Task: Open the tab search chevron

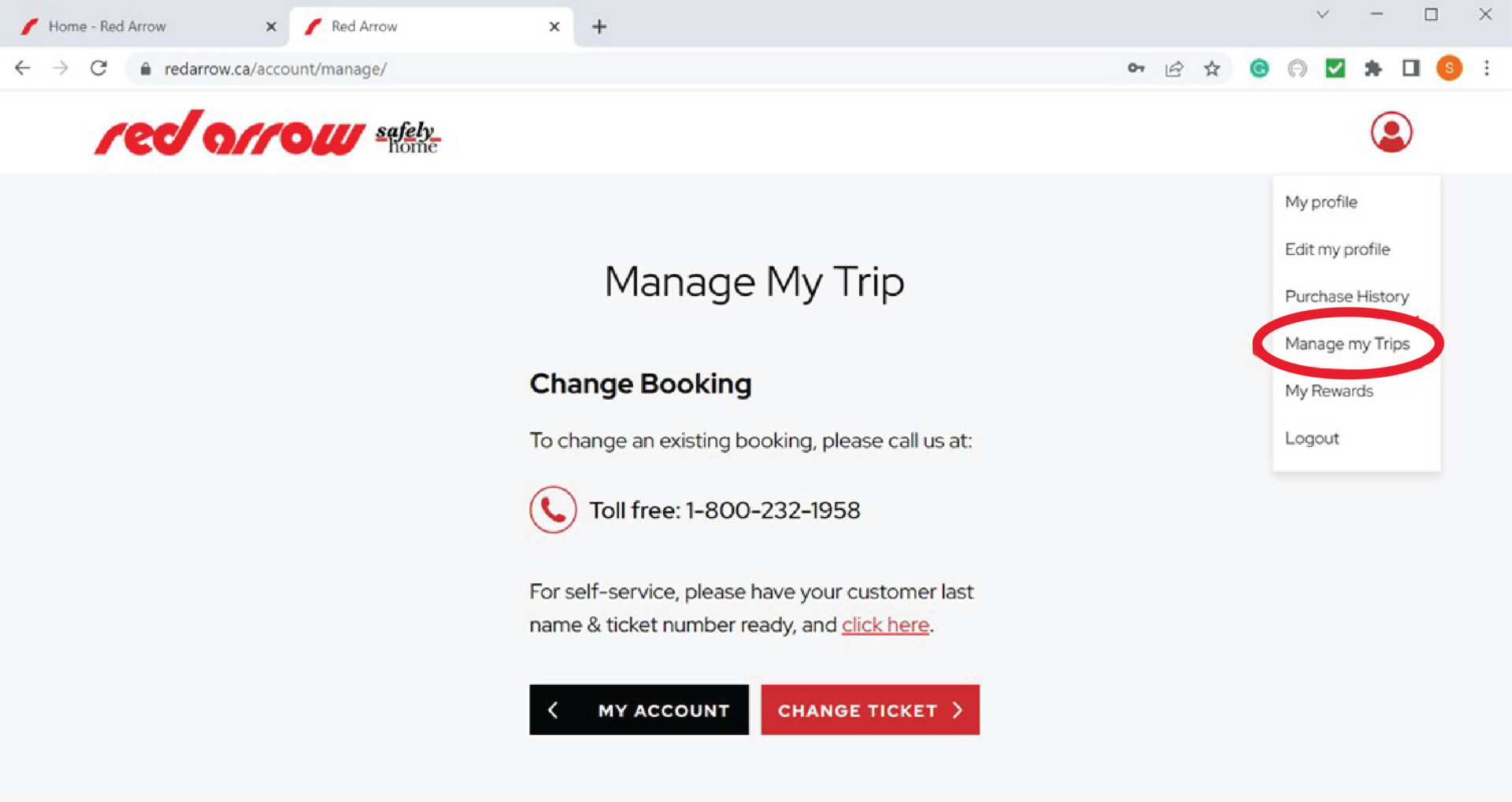Action: 1324,14
